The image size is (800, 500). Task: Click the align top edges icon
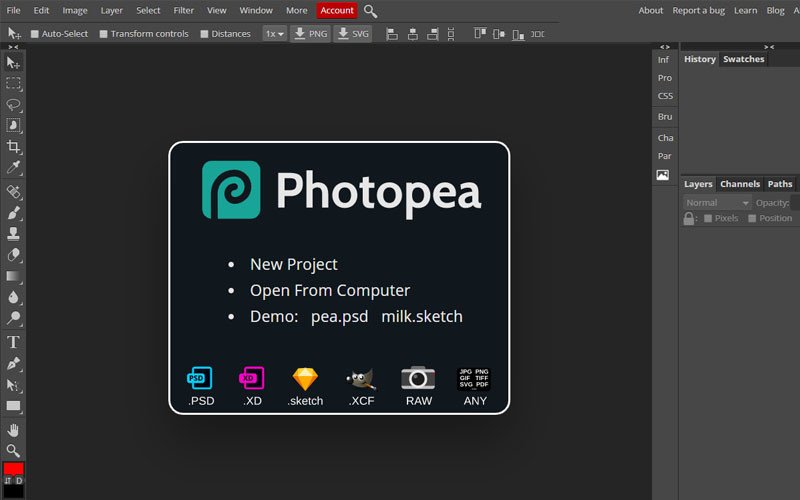480,34
